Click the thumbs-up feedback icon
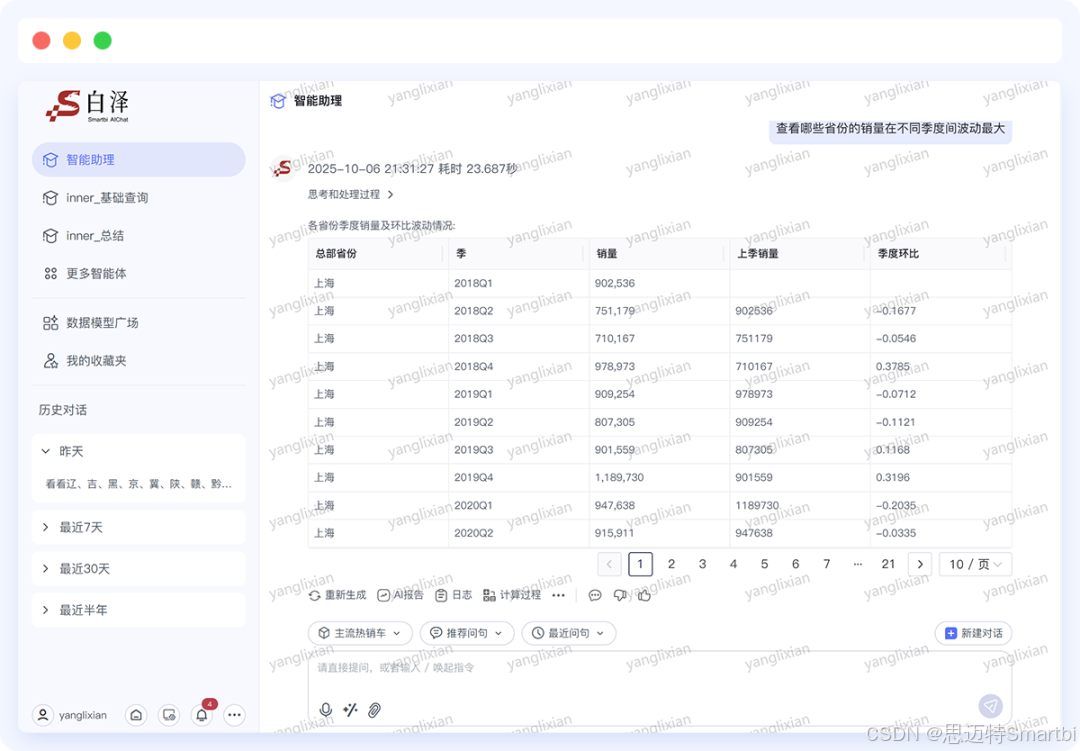 [644, 595]
